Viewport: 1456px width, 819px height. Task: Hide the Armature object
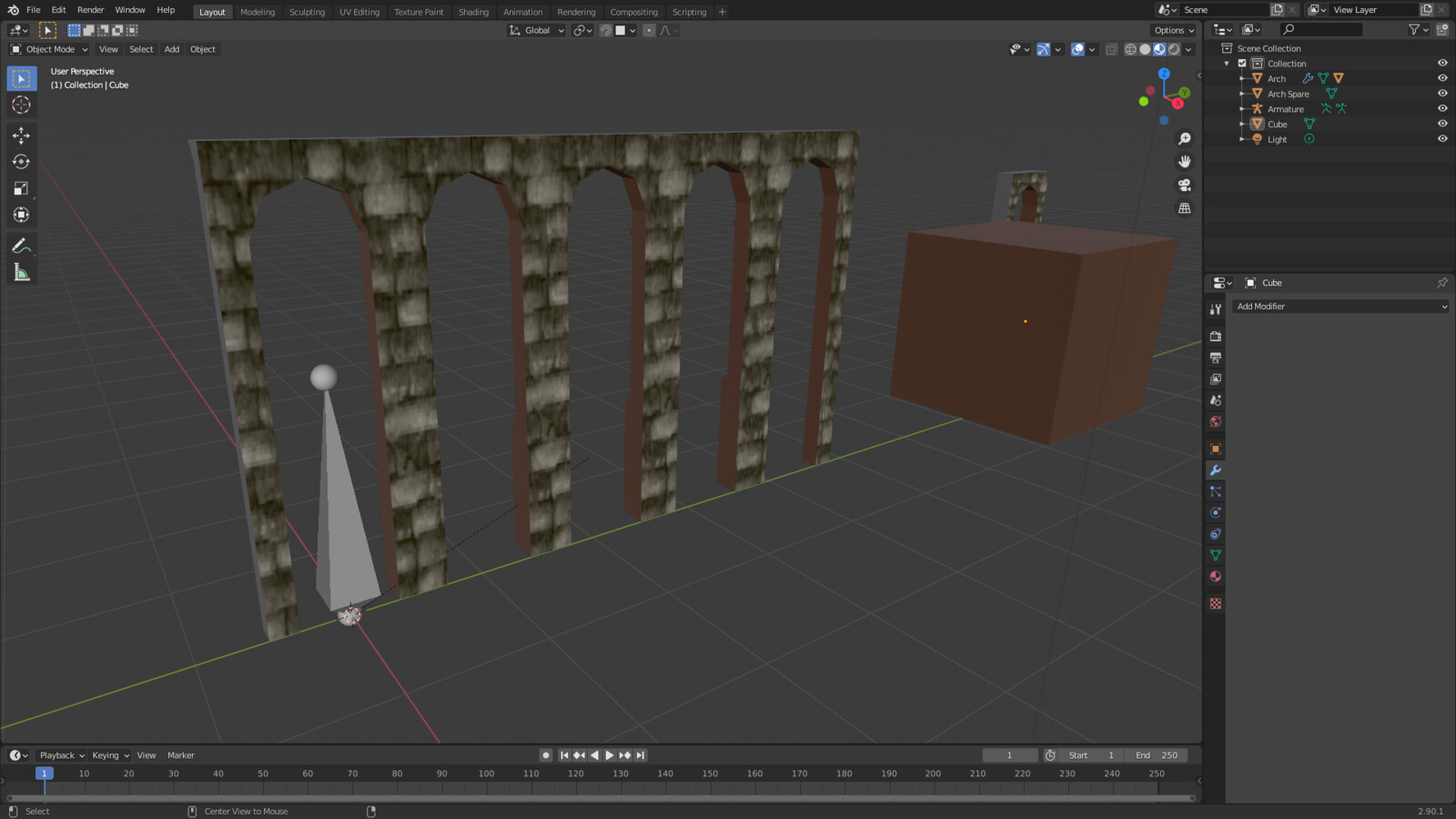1442,109
